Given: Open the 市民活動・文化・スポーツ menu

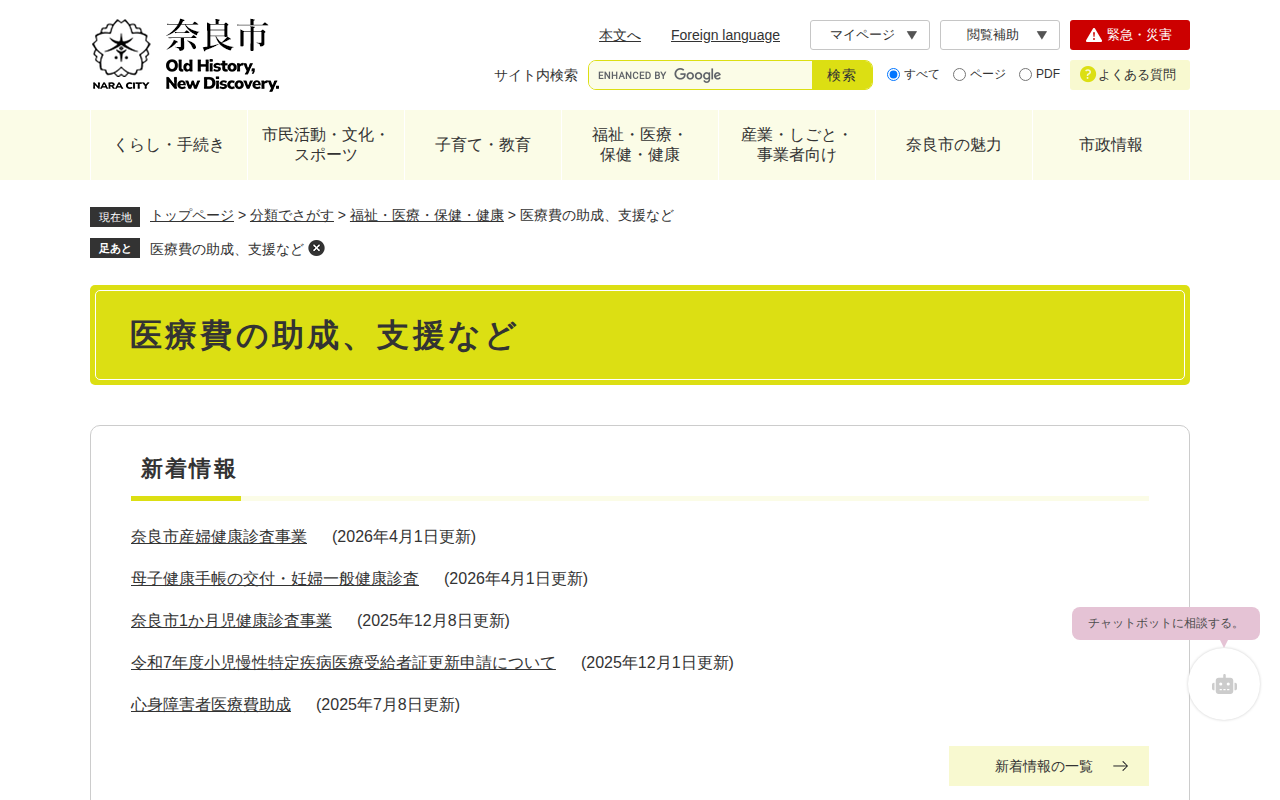Looking at the screenshot, I should [326, 145].
